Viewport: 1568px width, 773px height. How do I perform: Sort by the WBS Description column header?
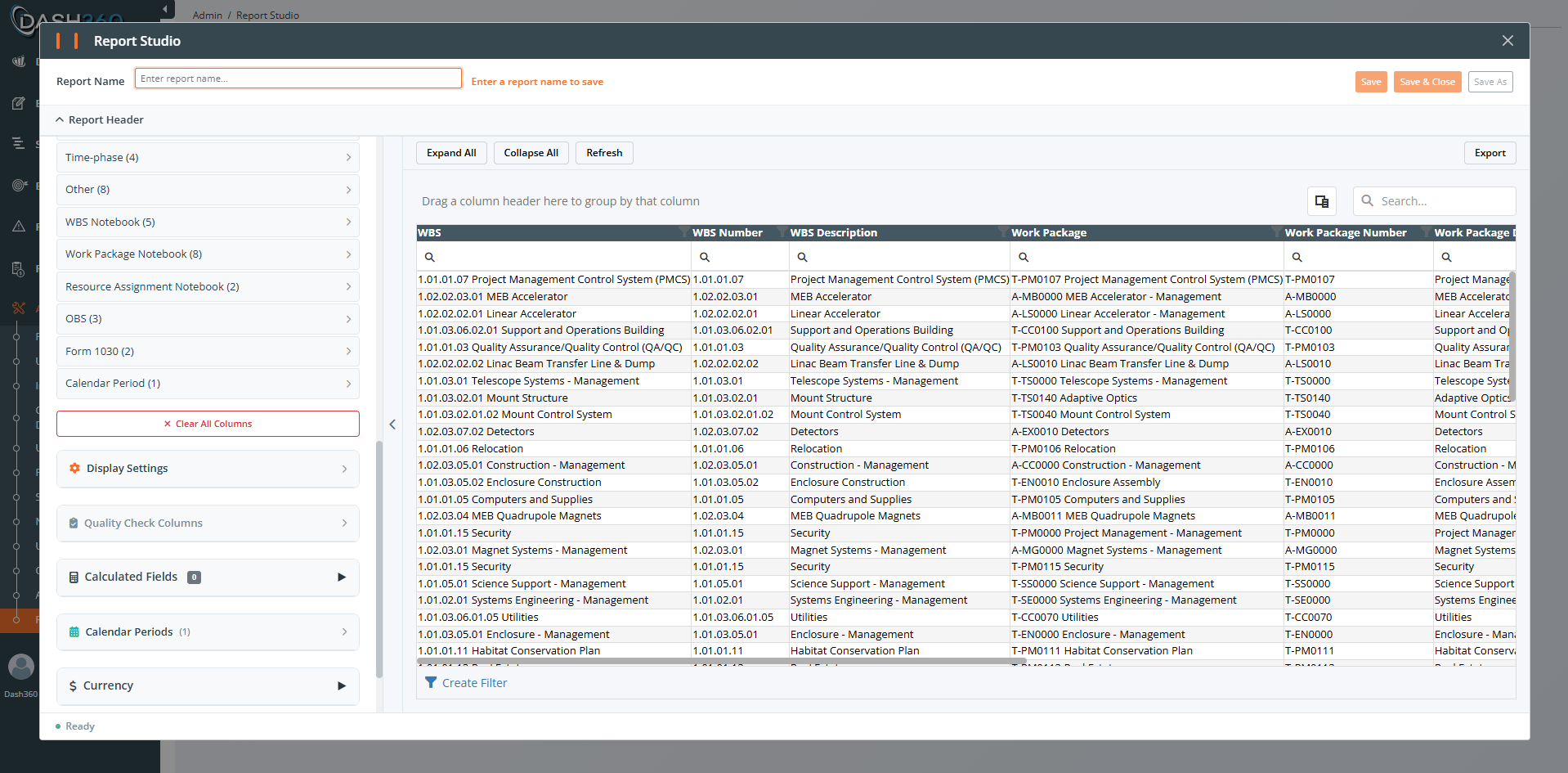tap(899, 232)
